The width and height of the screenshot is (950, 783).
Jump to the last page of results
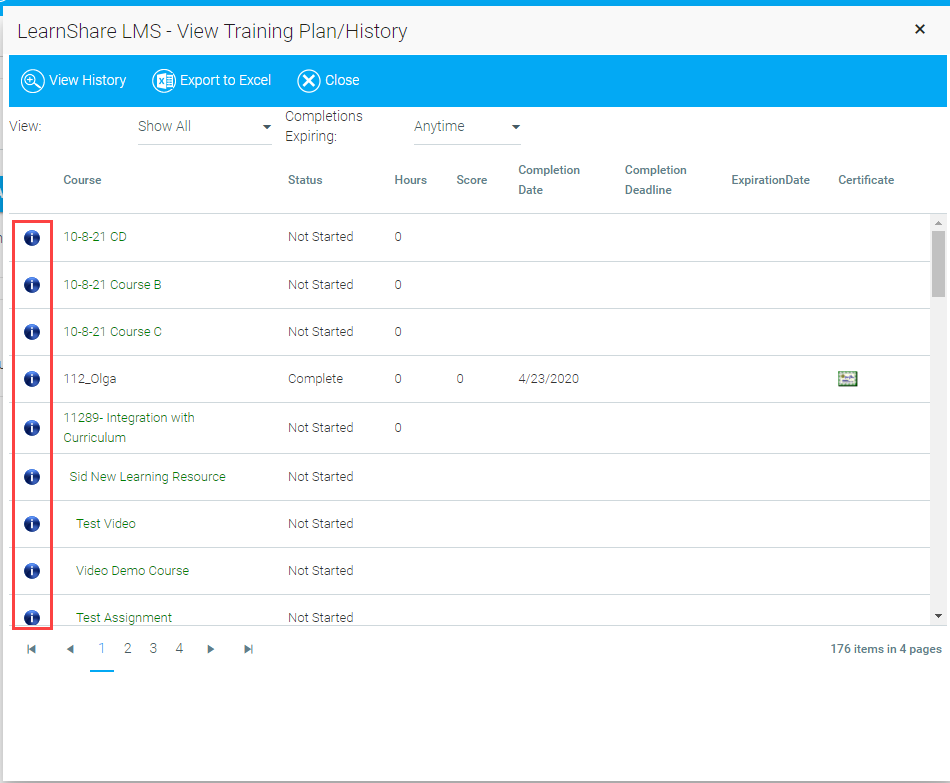248,649
